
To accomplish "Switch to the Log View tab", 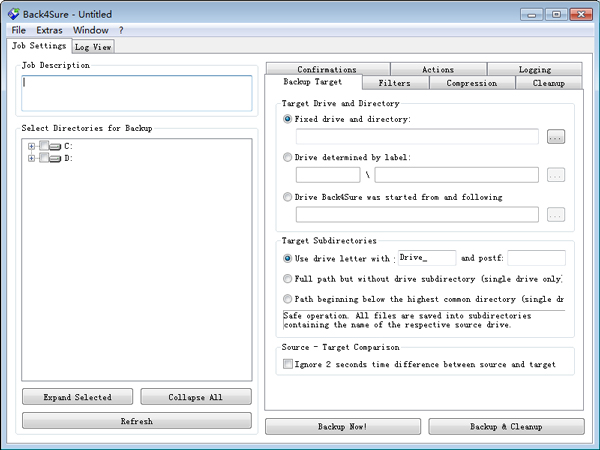I will point(93,47).
